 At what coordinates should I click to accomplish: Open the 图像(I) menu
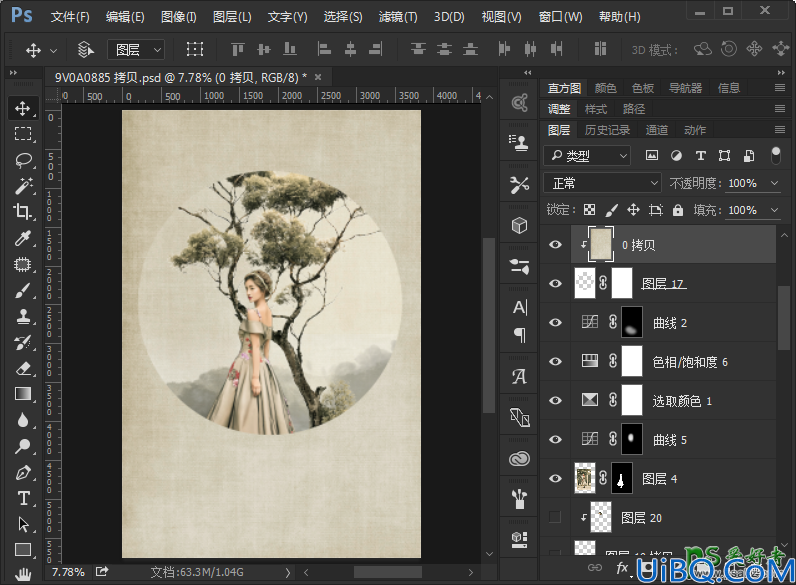[x=178, y=17]
